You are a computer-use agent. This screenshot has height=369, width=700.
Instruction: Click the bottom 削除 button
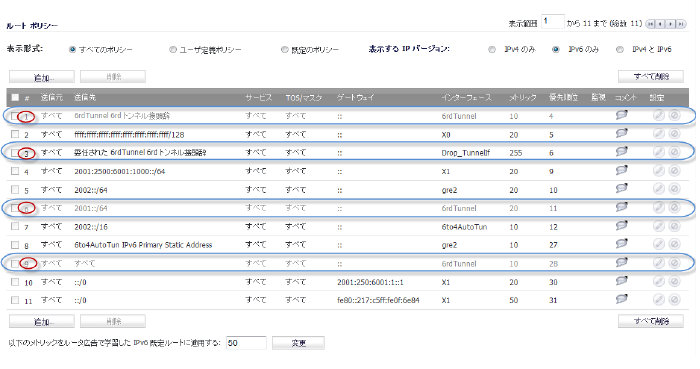pyautogui.click(x=113, y=321)
